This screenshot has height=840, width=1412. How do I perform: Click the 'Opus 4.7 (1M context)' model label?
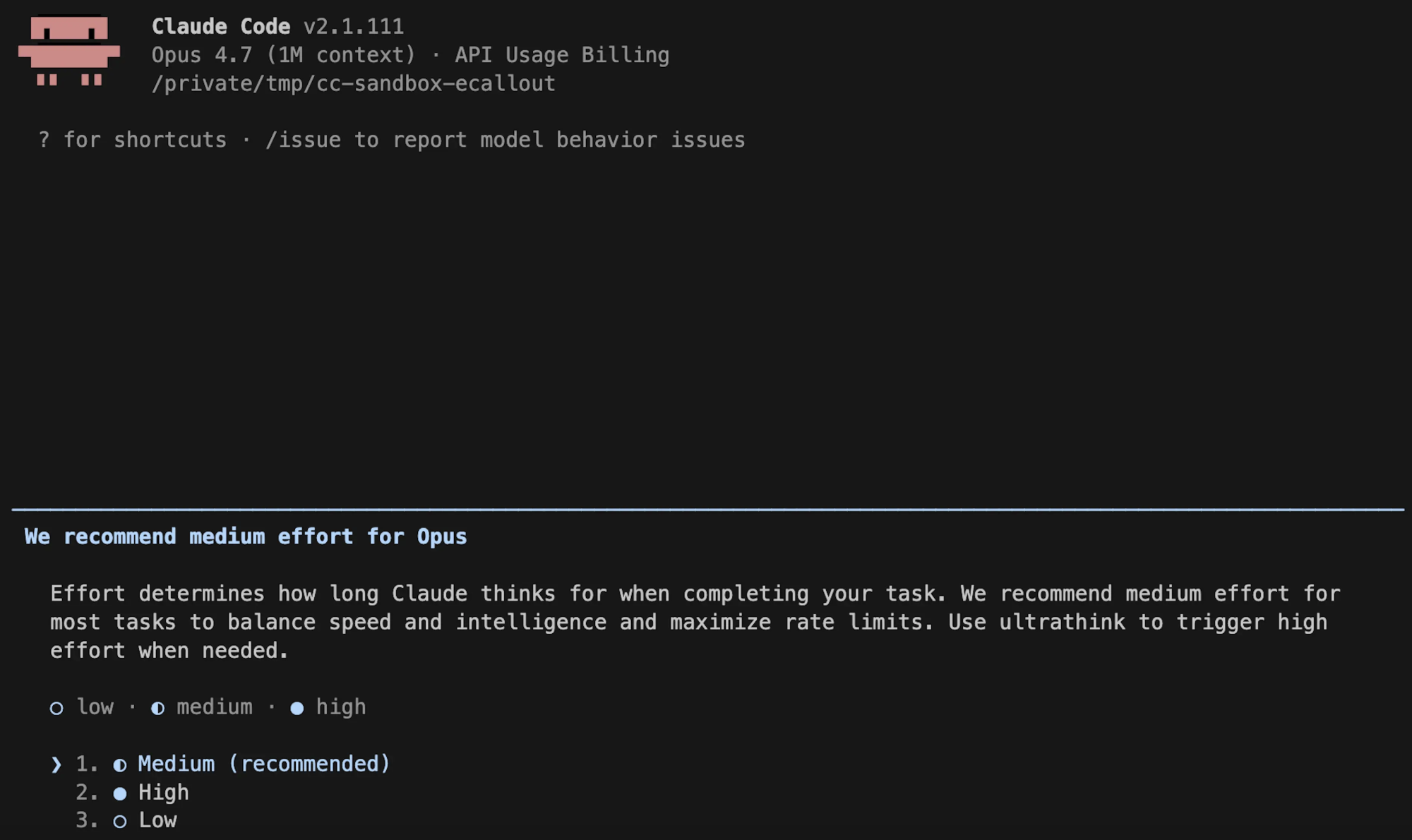pos(283,55)
